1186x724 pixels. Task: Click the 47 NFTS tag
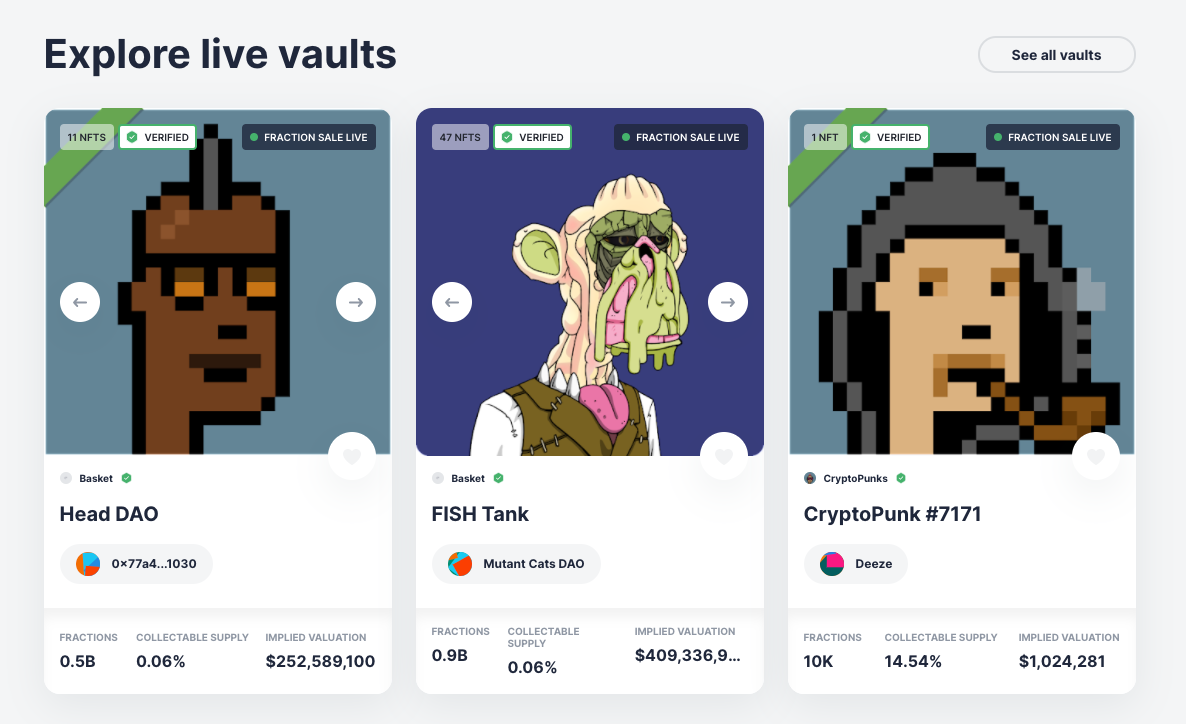coord(460,137)
